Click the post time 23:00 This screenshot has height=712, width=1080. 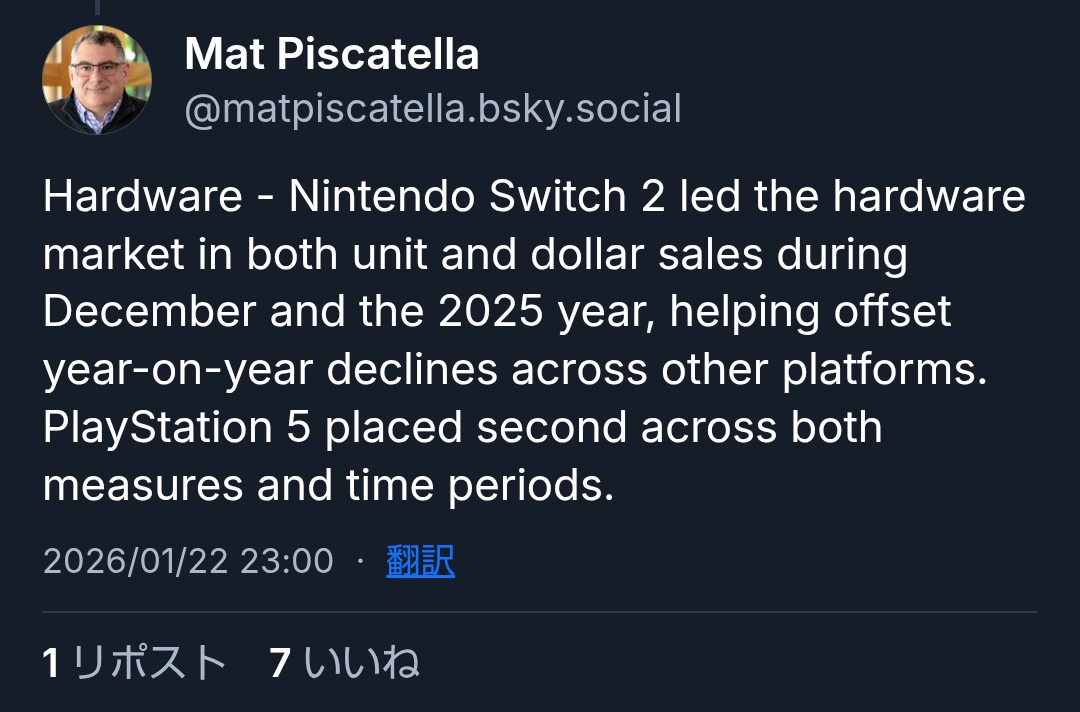[286, 561]
